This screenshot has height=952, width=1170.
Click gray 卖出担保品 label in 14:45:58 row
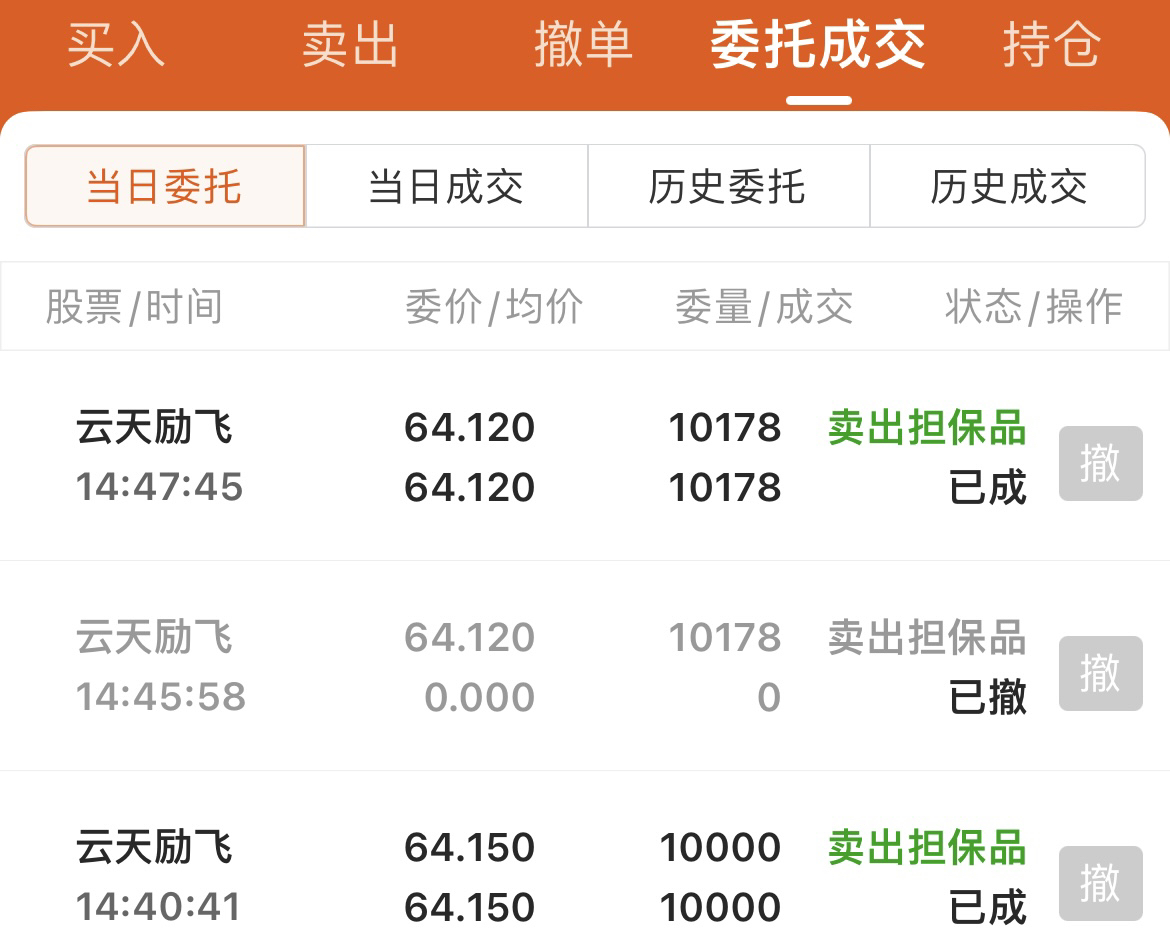point(927,637)
